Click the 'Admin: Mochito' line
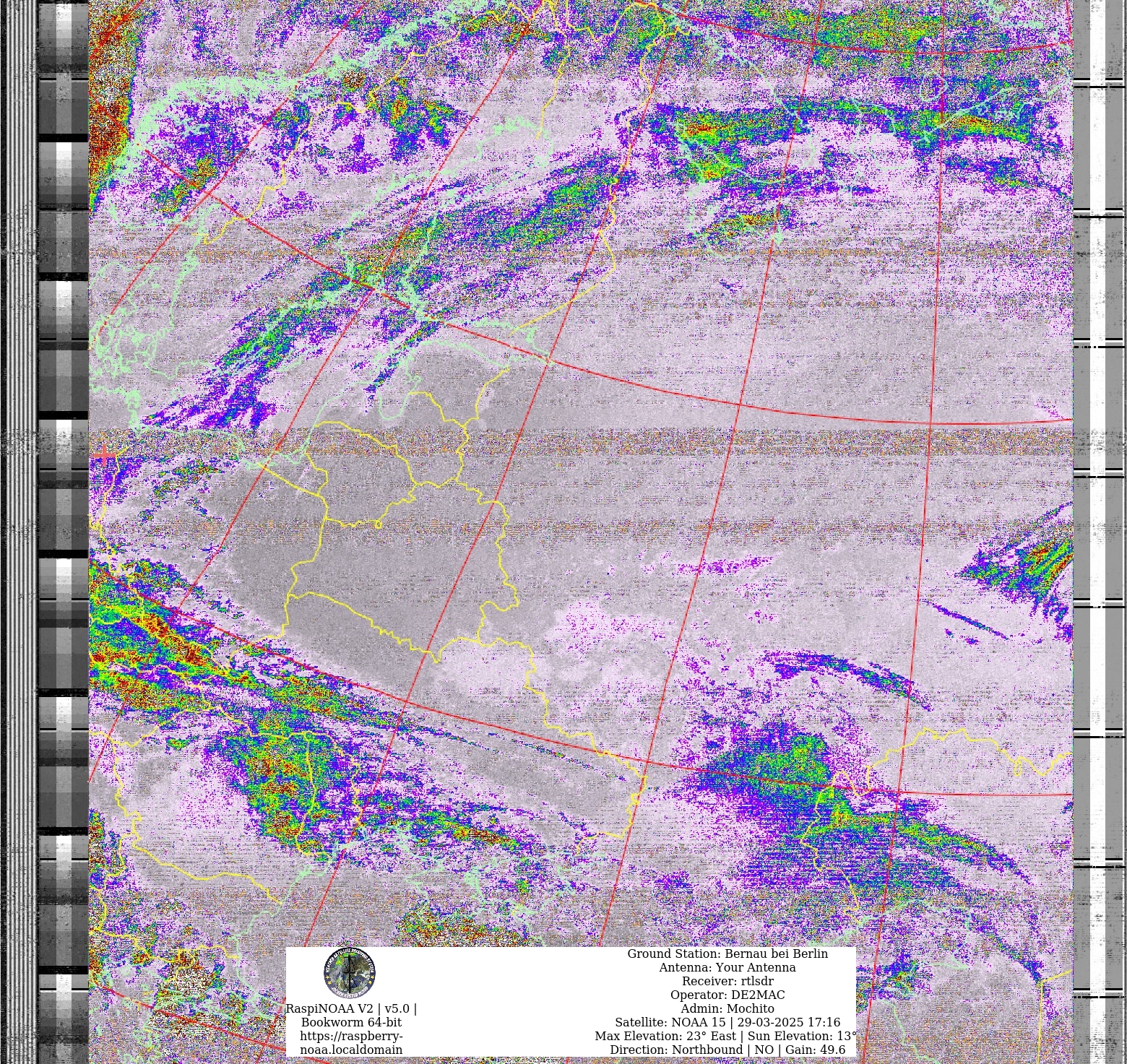The image size is (1127, 1064). point(727,1008)
